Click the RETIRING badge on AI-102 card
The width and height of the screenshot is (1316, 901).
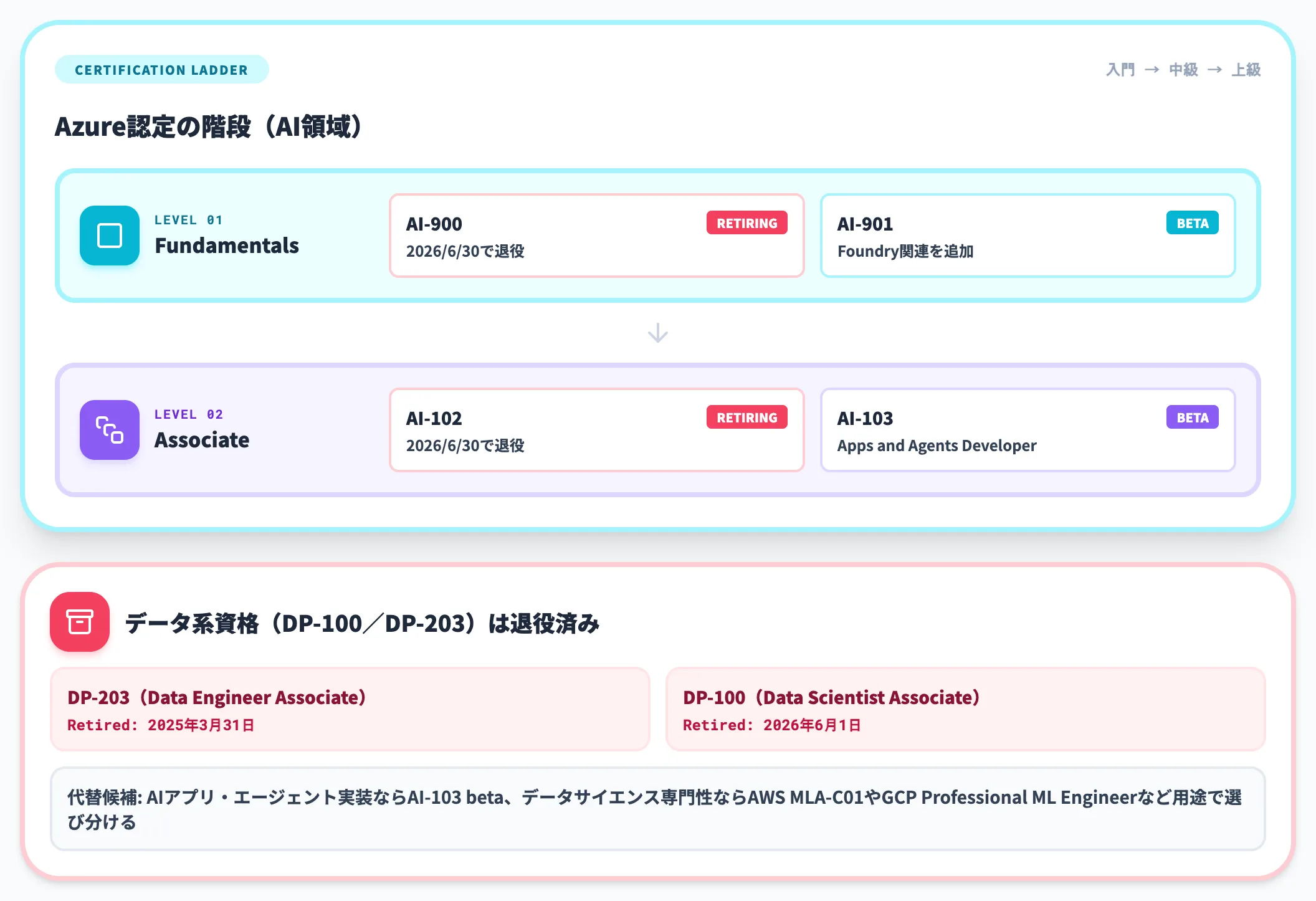(x=746, y=417)
